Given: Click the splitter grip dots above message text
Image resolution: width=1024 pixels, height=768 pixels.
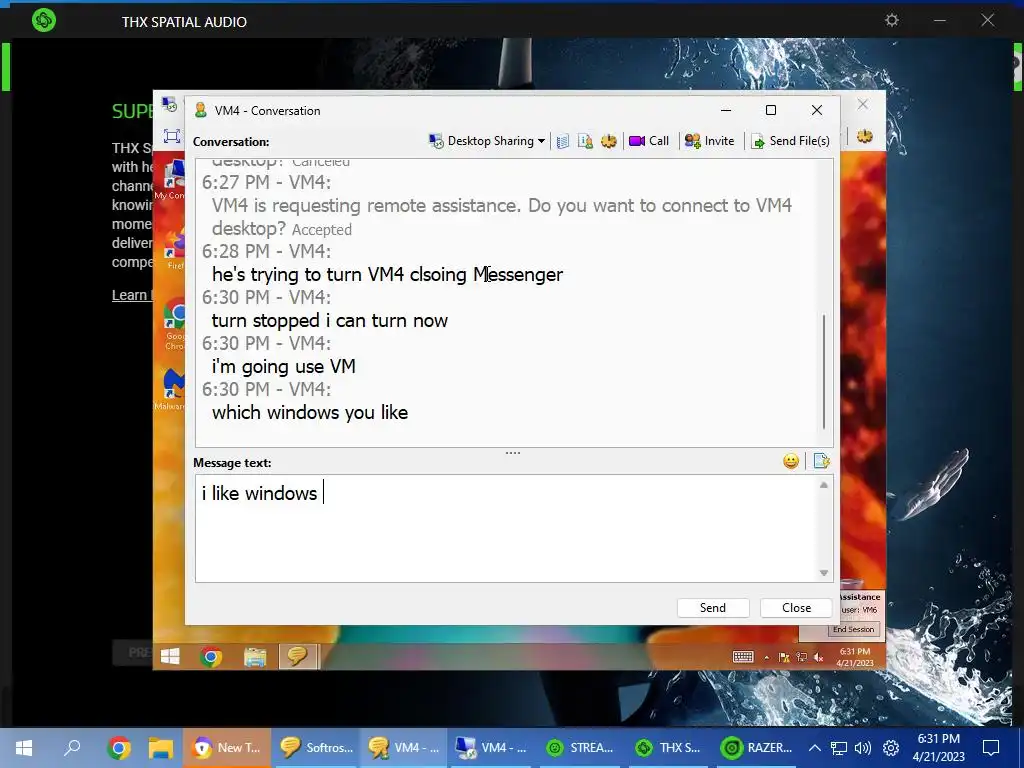Looking at the screenshot, I should pos(513,453).
